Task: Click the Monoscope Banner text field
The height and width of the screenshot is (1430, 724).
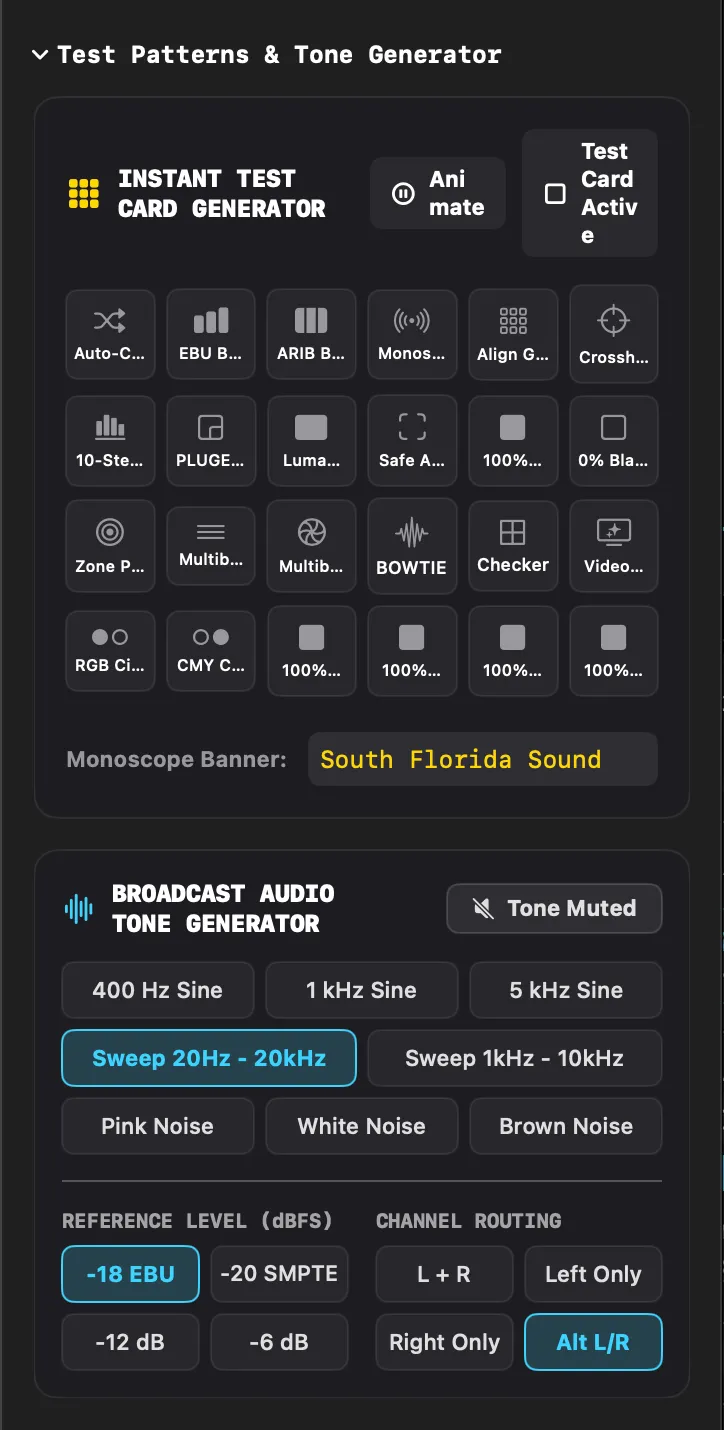Action: point(483,759)
